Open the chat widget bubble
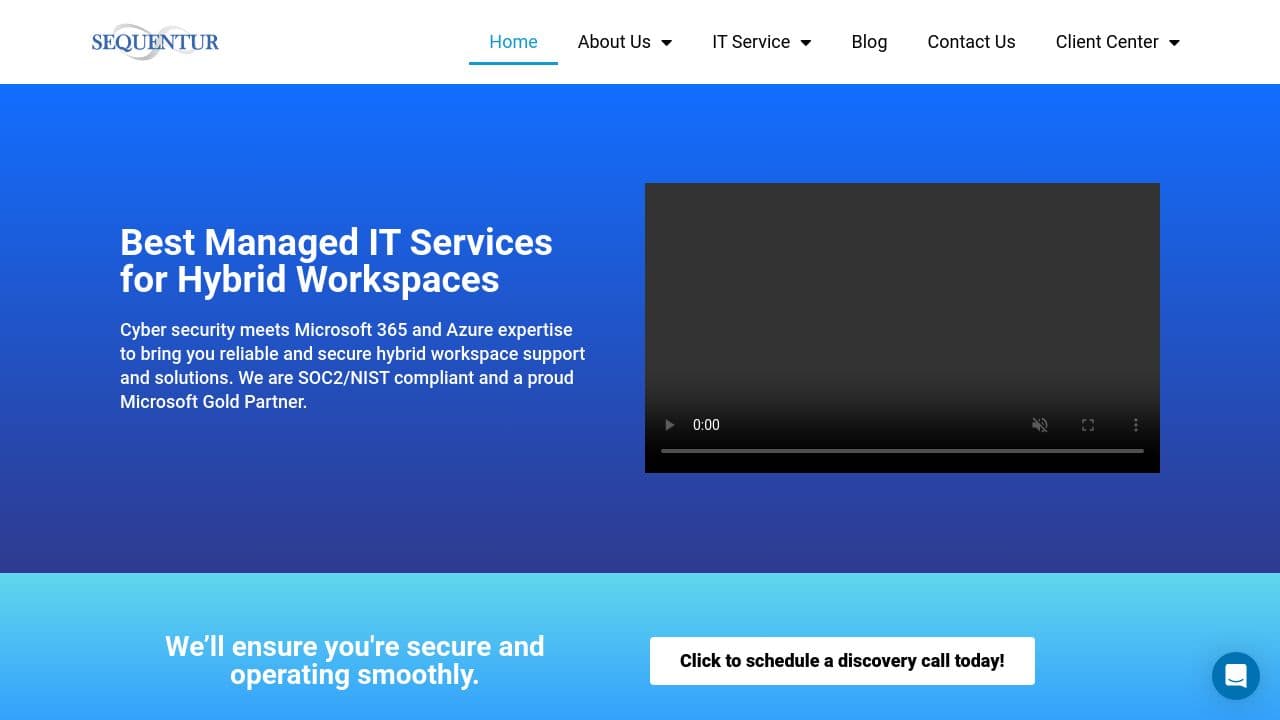Image resolution: width=1280 pixels, height=720 pixels. [1236, 676]
